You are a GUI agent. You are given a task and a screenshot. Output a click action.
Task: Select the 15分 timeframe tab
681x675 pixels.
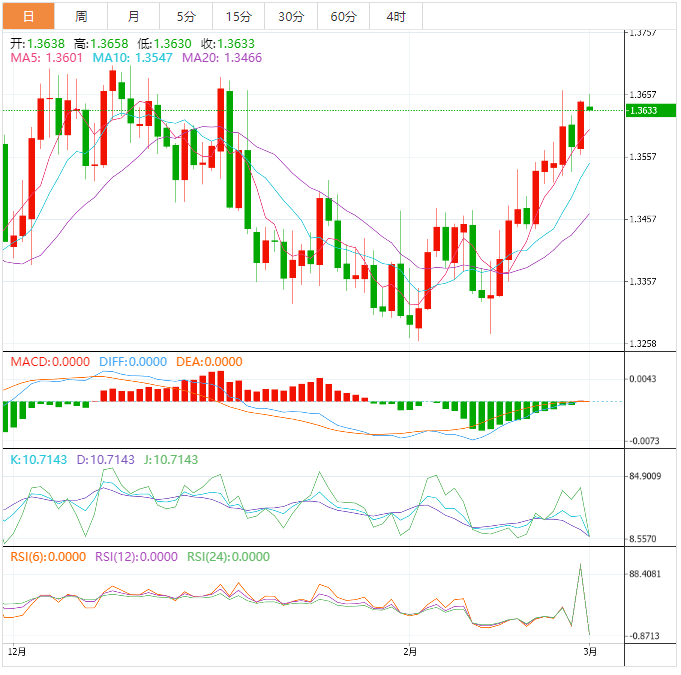point(239,16)
